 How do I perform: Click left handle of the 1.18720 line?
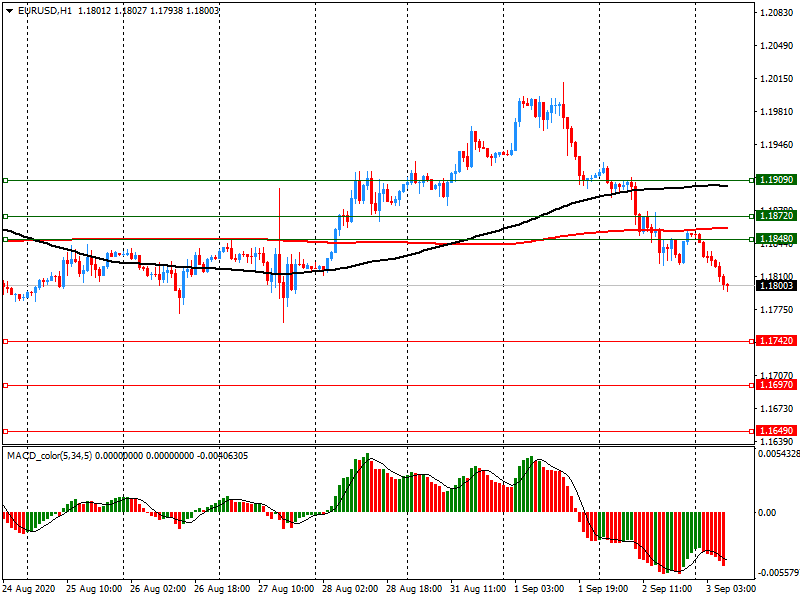5,216
